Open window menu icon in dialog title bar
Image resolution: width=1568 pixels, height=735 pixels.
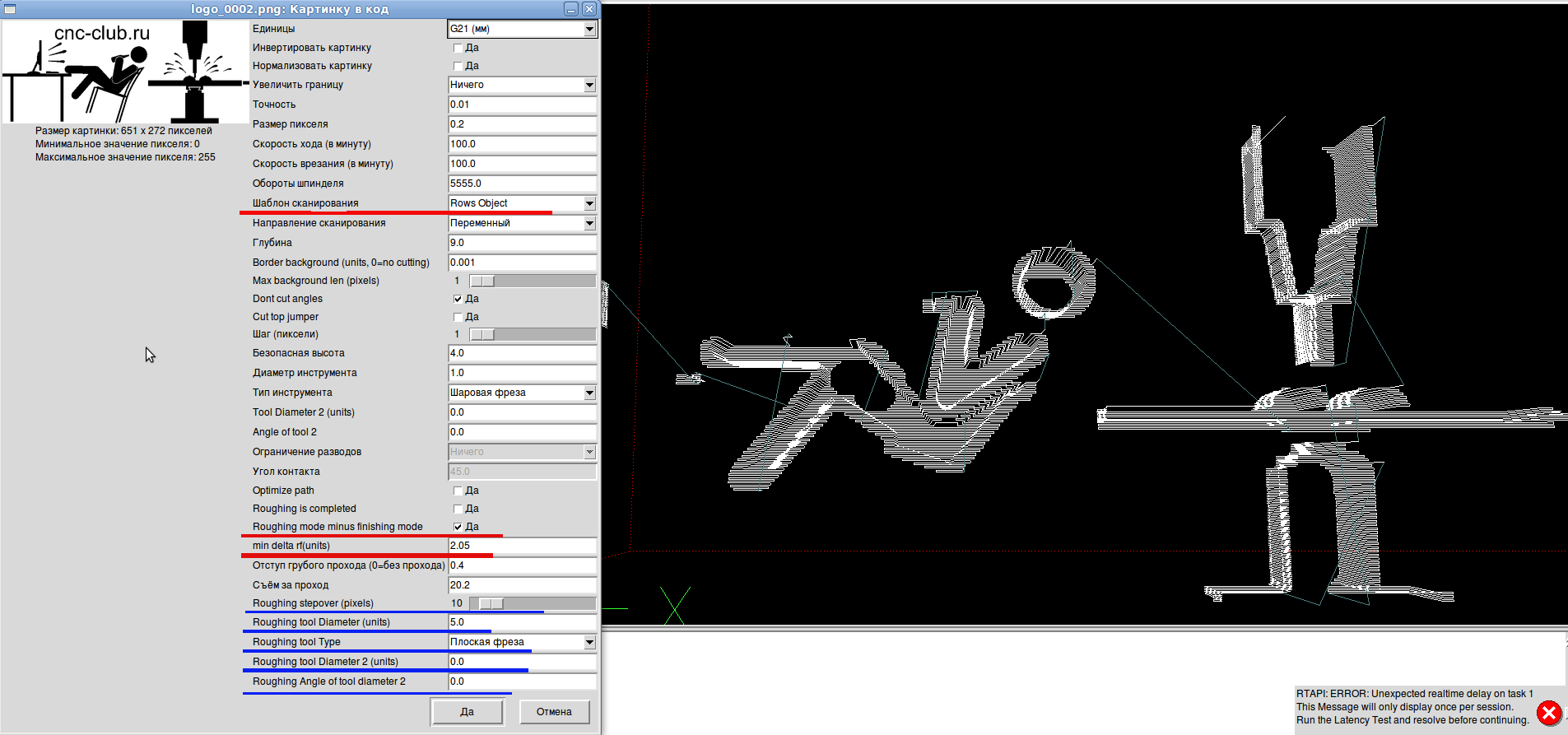(10, 9)
